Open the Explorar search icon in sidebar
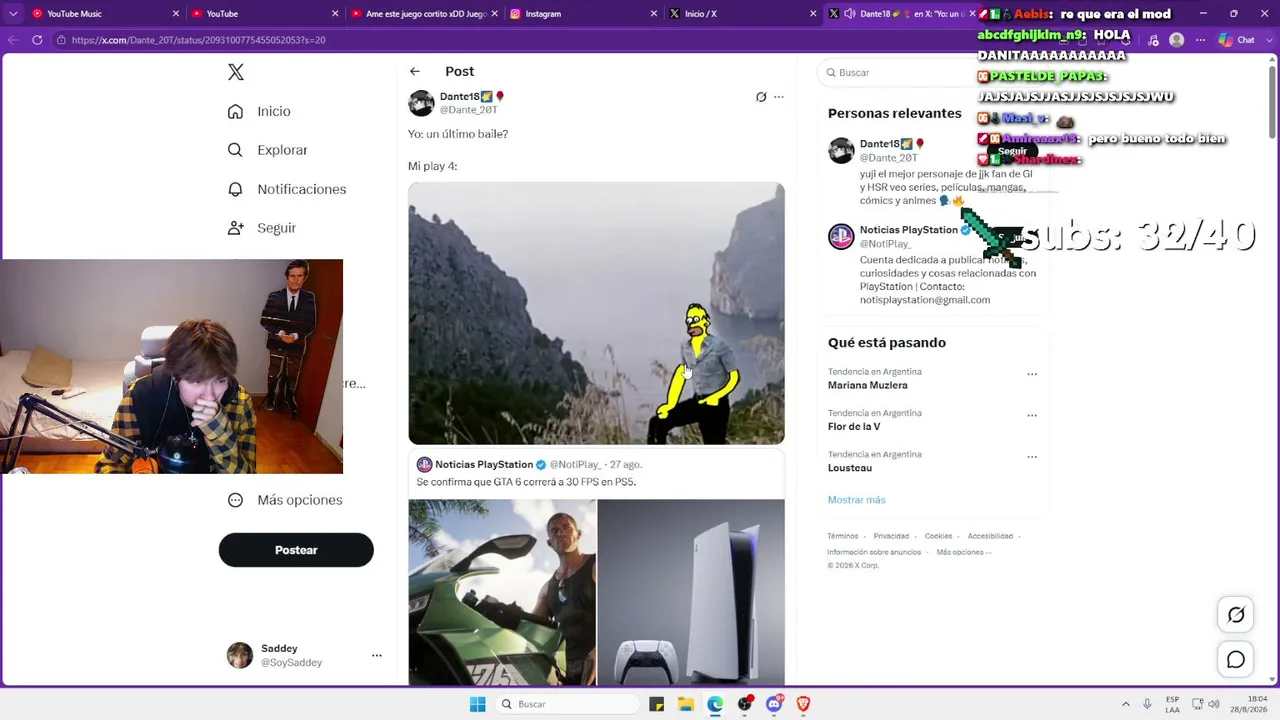The image size is (1280, 720). pyautogui.click(x=235, y=150)
